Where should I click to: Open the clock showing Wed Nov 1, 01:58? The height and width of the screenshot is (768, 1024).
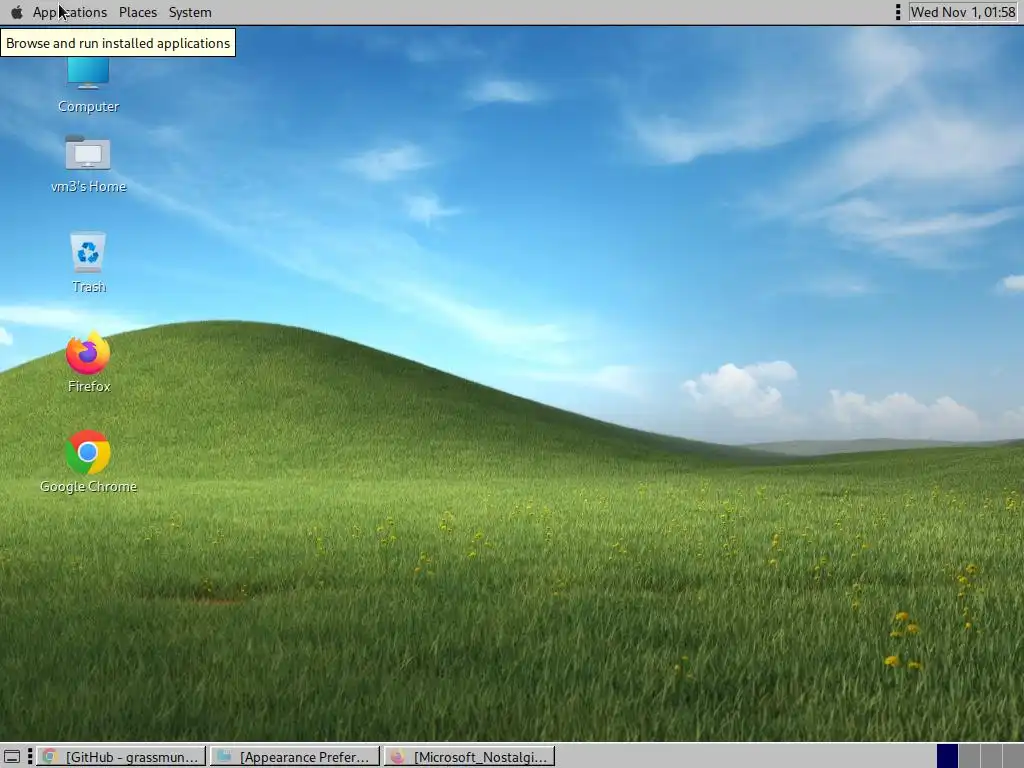[x=963, y=12]
